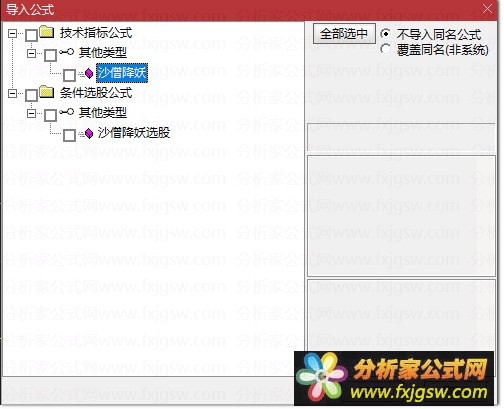Click the key icon beside 其他类型 under 技术指标公式
The image size is (504, 409).
(x=67, y=52)
